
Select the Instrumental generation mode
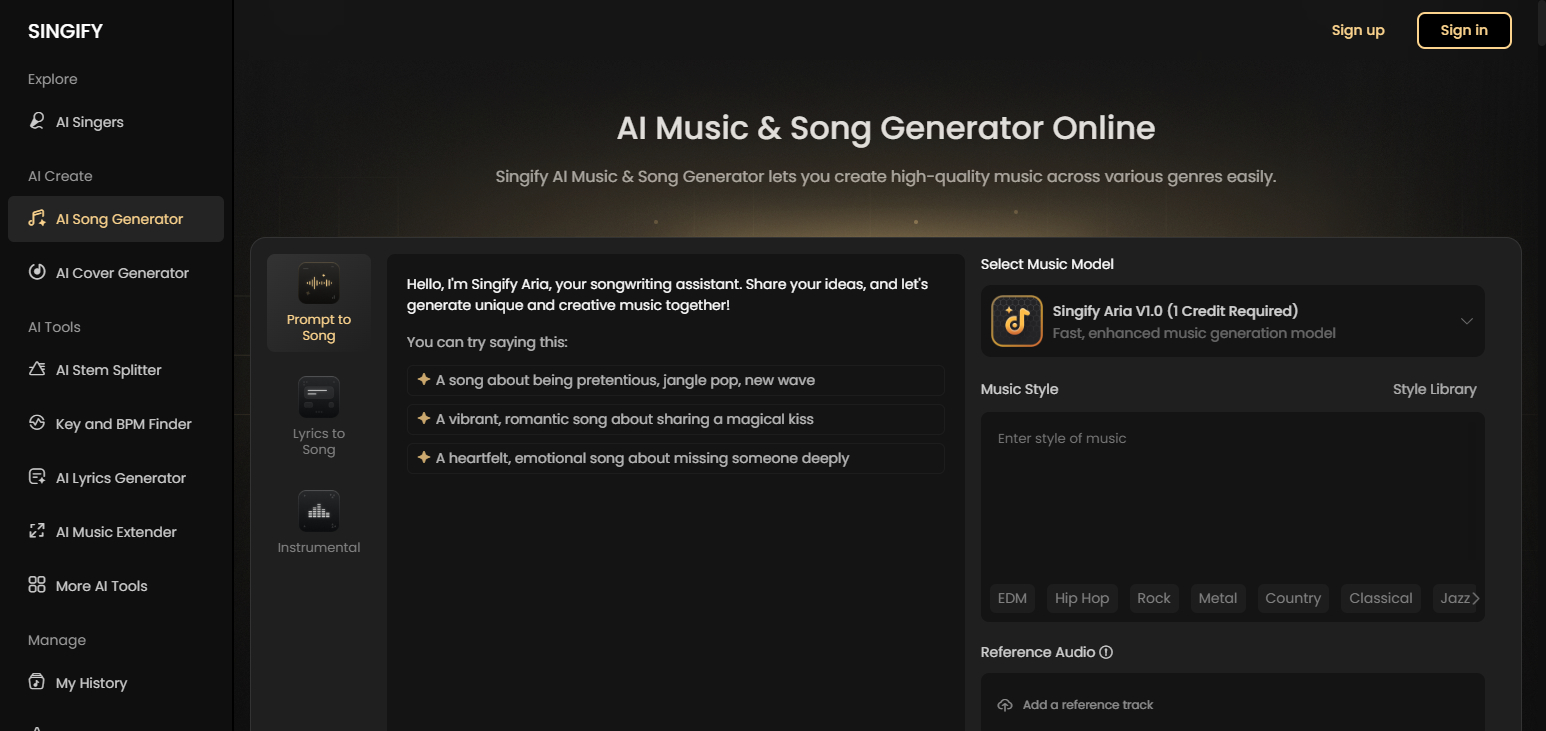[x=318, y=521]
